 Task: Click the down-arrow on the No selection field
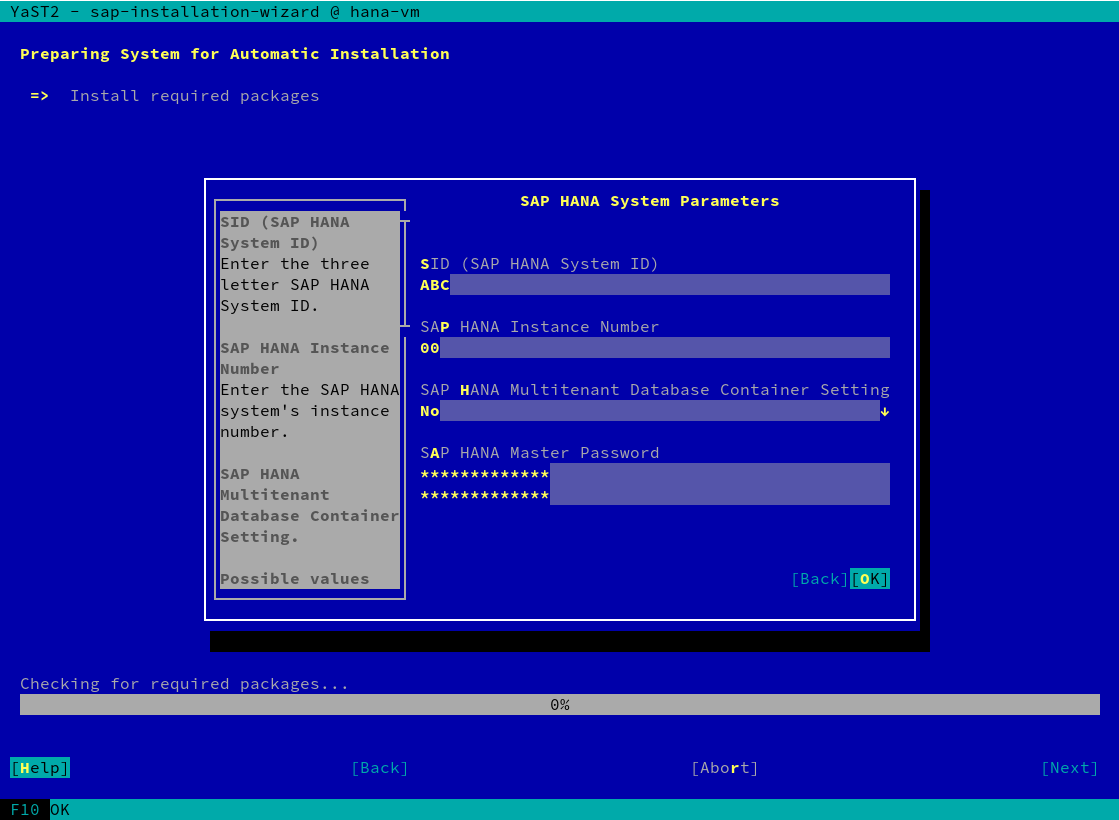884,410
